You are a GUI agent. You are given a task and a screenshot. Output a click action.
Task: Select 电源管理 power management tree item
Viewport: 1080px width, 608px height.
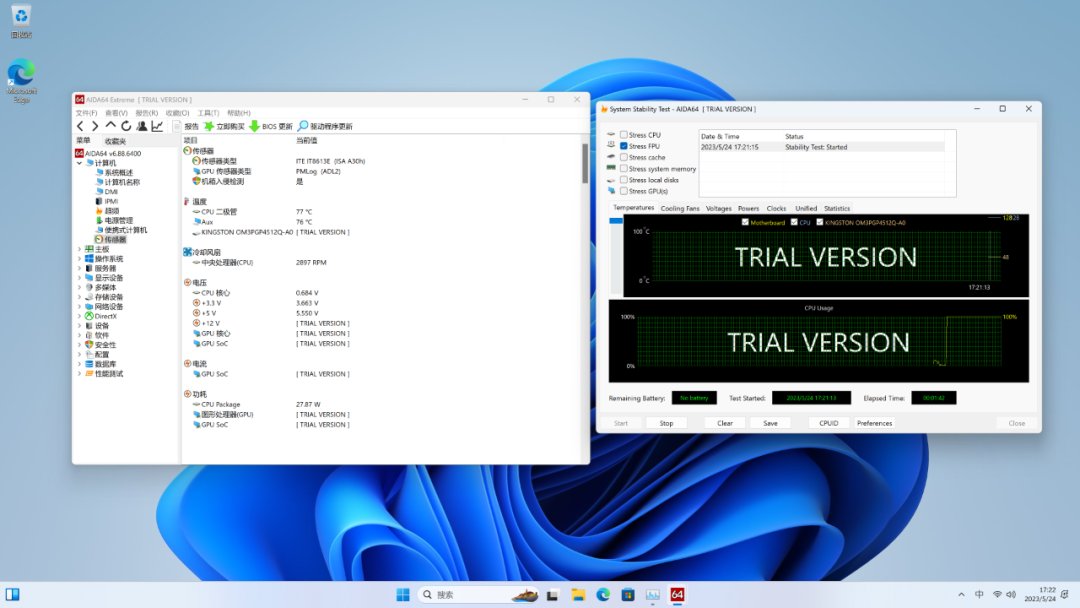click(118, 220)
